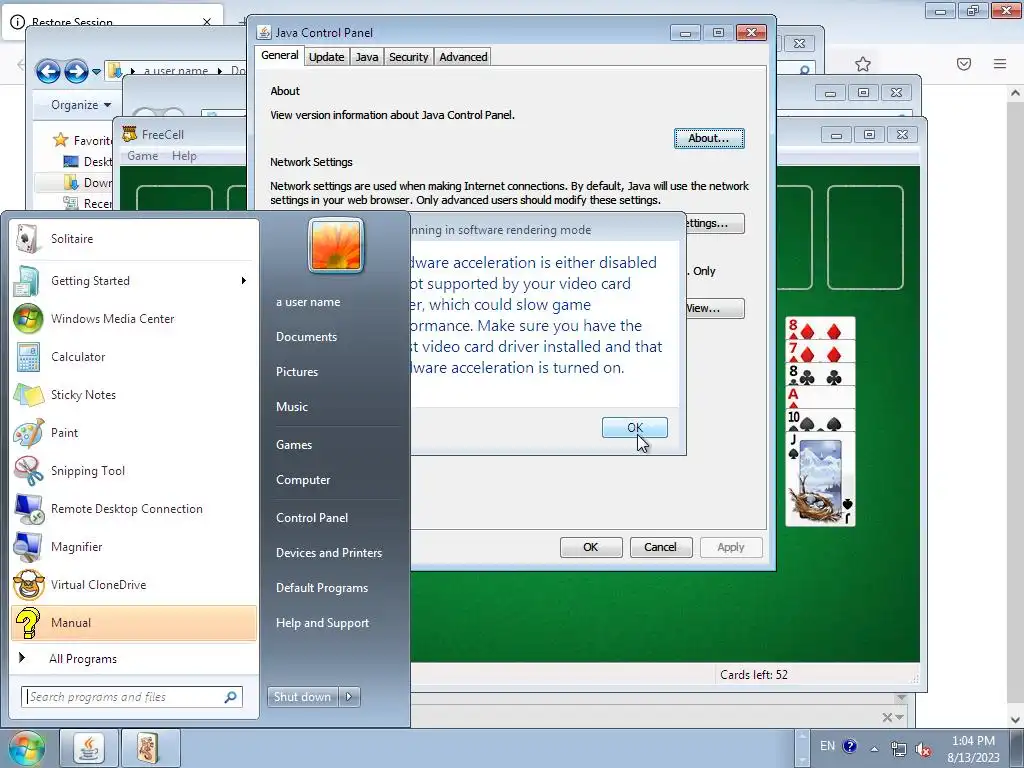Open Help and Support
The height and width of the screenshot is (768, 1024).
(323, 623)
